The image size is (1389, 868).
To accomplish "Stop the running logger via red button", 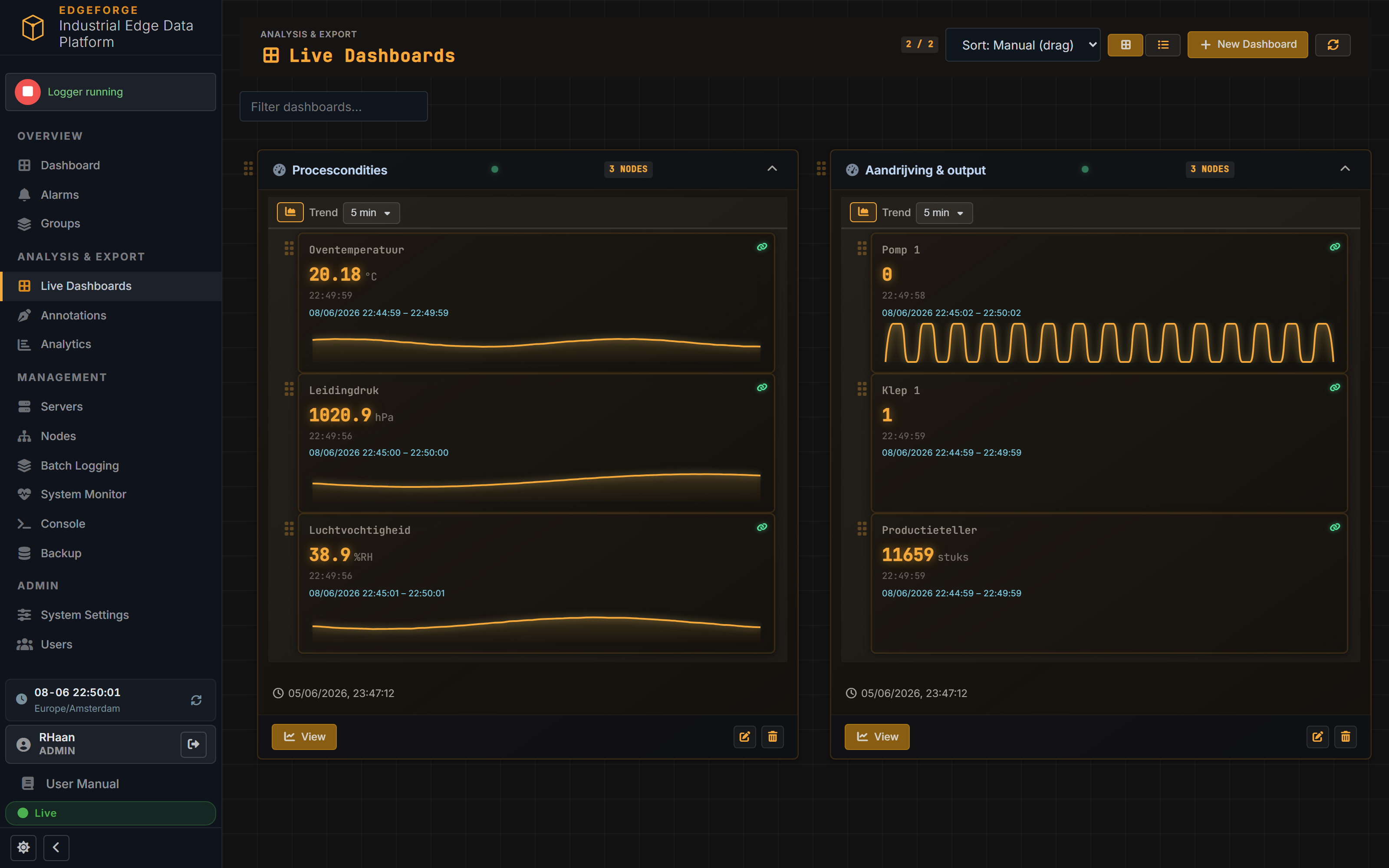I will 27,92.
